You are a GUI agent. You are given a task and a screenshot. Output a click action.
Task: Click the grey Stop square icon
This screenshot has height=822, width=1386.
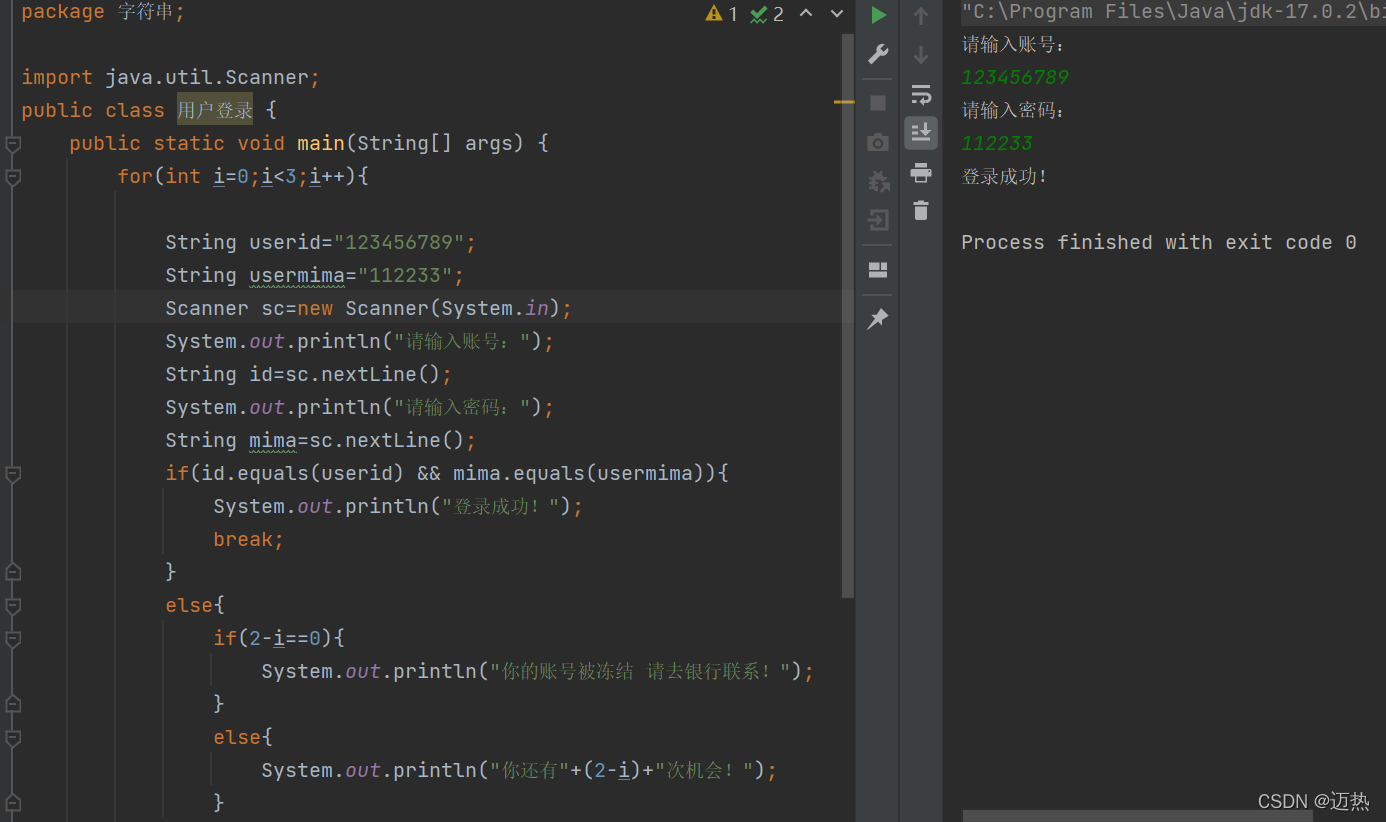tap(878, 103)
